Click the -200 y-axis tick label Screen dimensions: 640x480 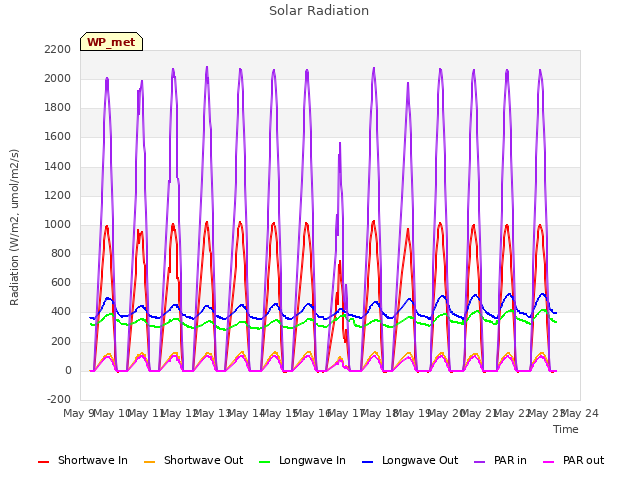pos(59,399)
